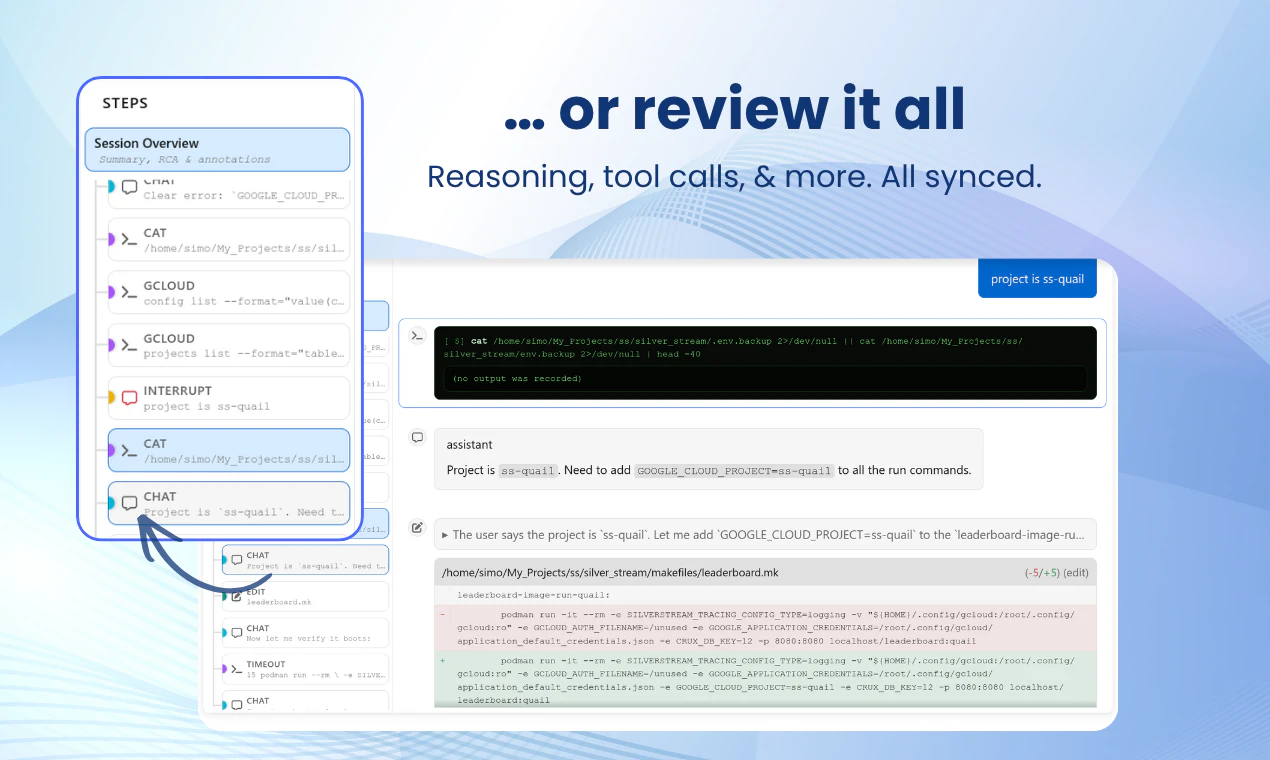
Task: Select the Session Overview step
Action: 217,150
